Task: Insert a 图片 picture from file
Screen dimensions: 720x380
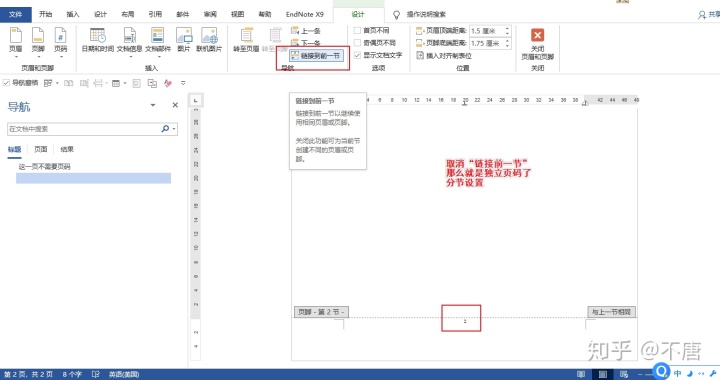Action: point(184,39)
